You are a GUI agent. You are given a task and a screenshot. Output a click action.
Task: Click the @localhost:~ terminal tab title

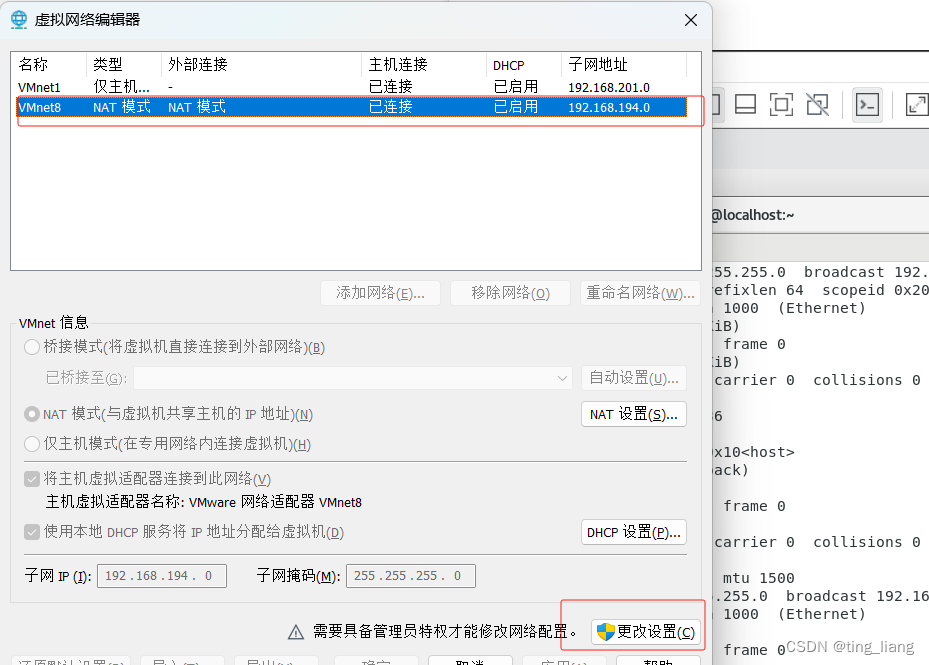pos(752,215)
